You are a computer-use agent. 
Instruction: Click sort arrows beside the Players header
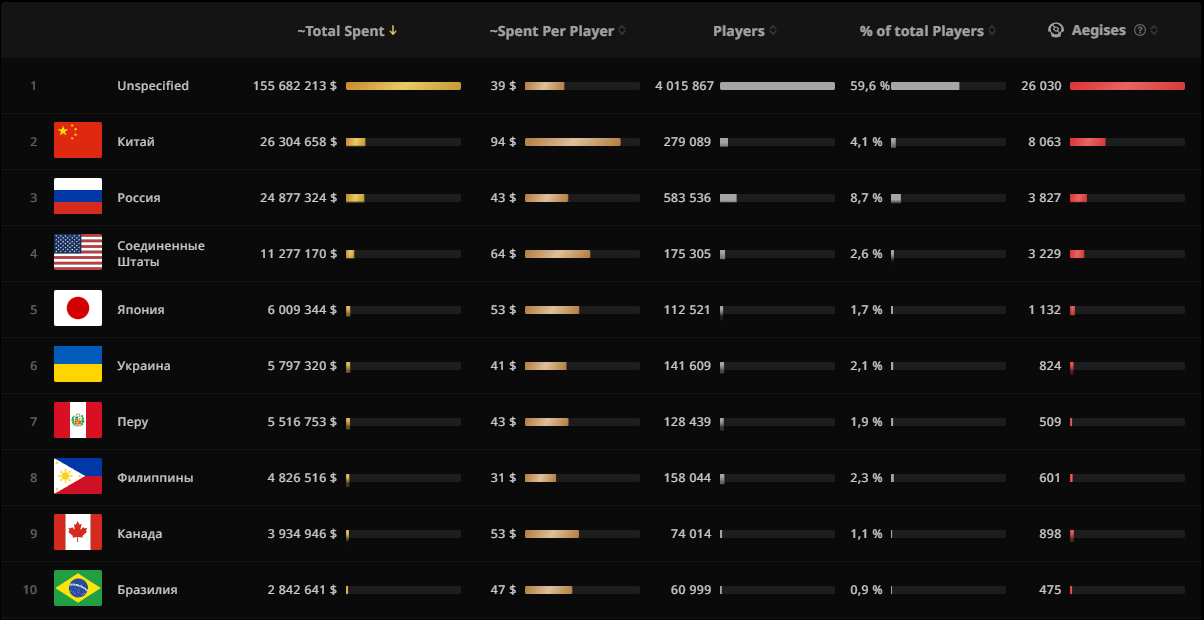(773, 31)
